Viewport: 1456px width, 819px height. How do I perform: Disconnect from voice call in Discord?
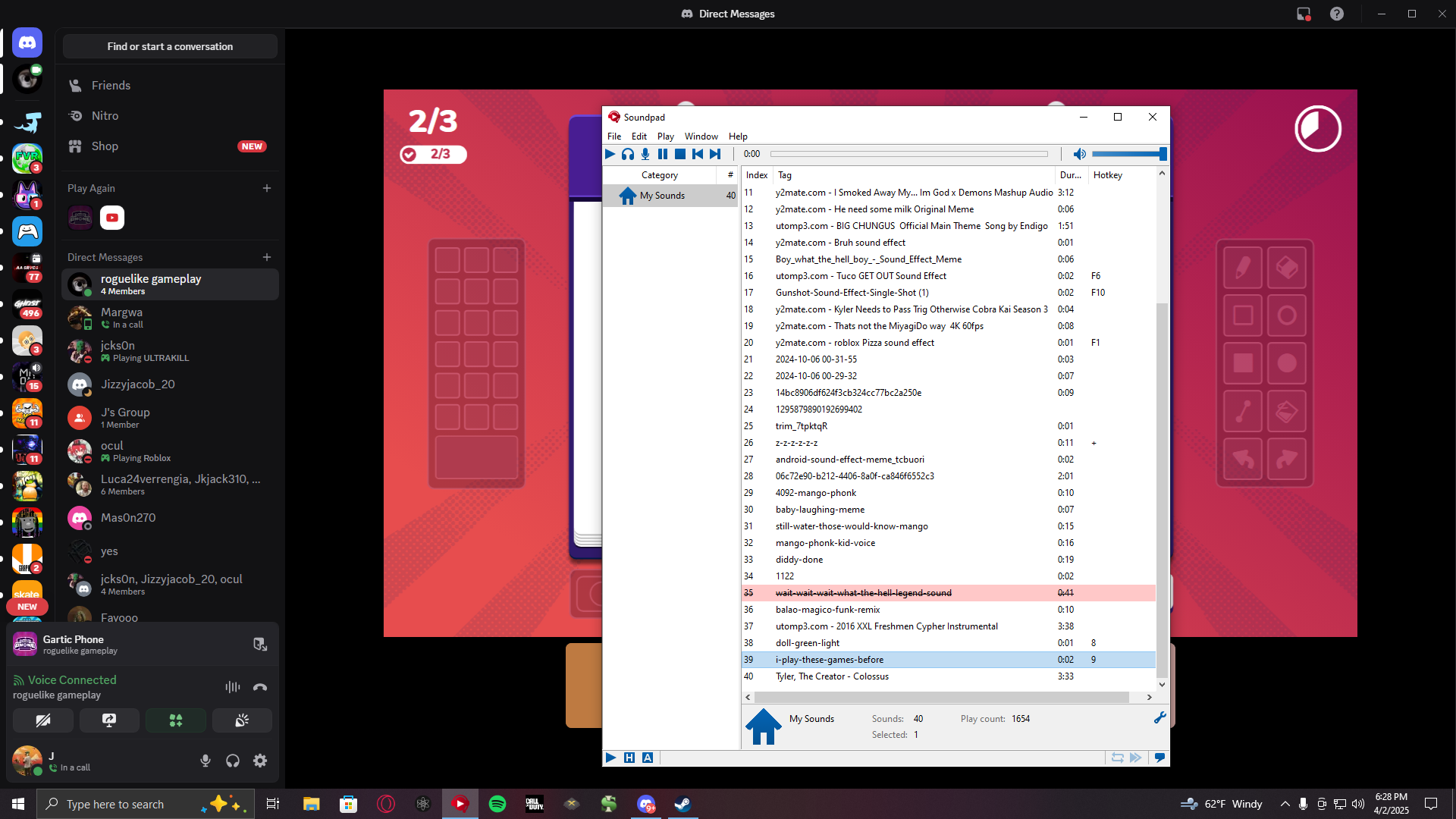tap(260, 687)
